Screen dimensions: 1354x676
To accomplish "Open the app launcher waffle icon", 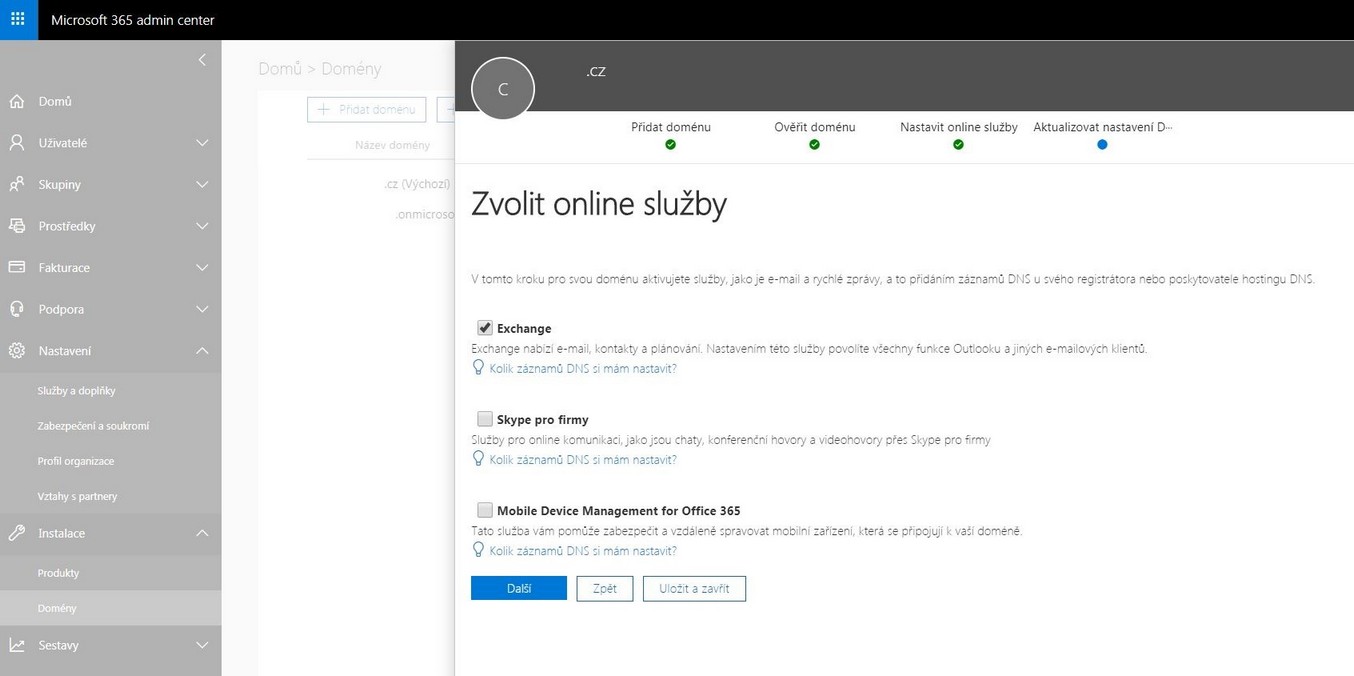I will tap(18, 19).
